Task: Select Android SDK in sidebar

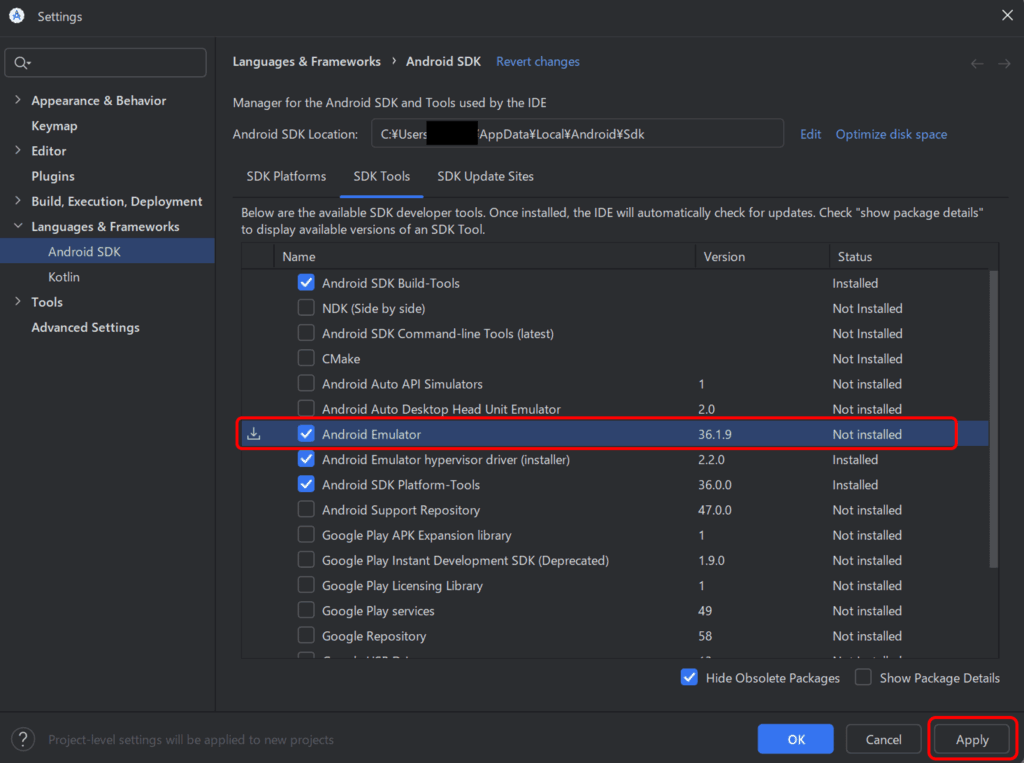Action: pyautogui.click(x=107, y=252)
